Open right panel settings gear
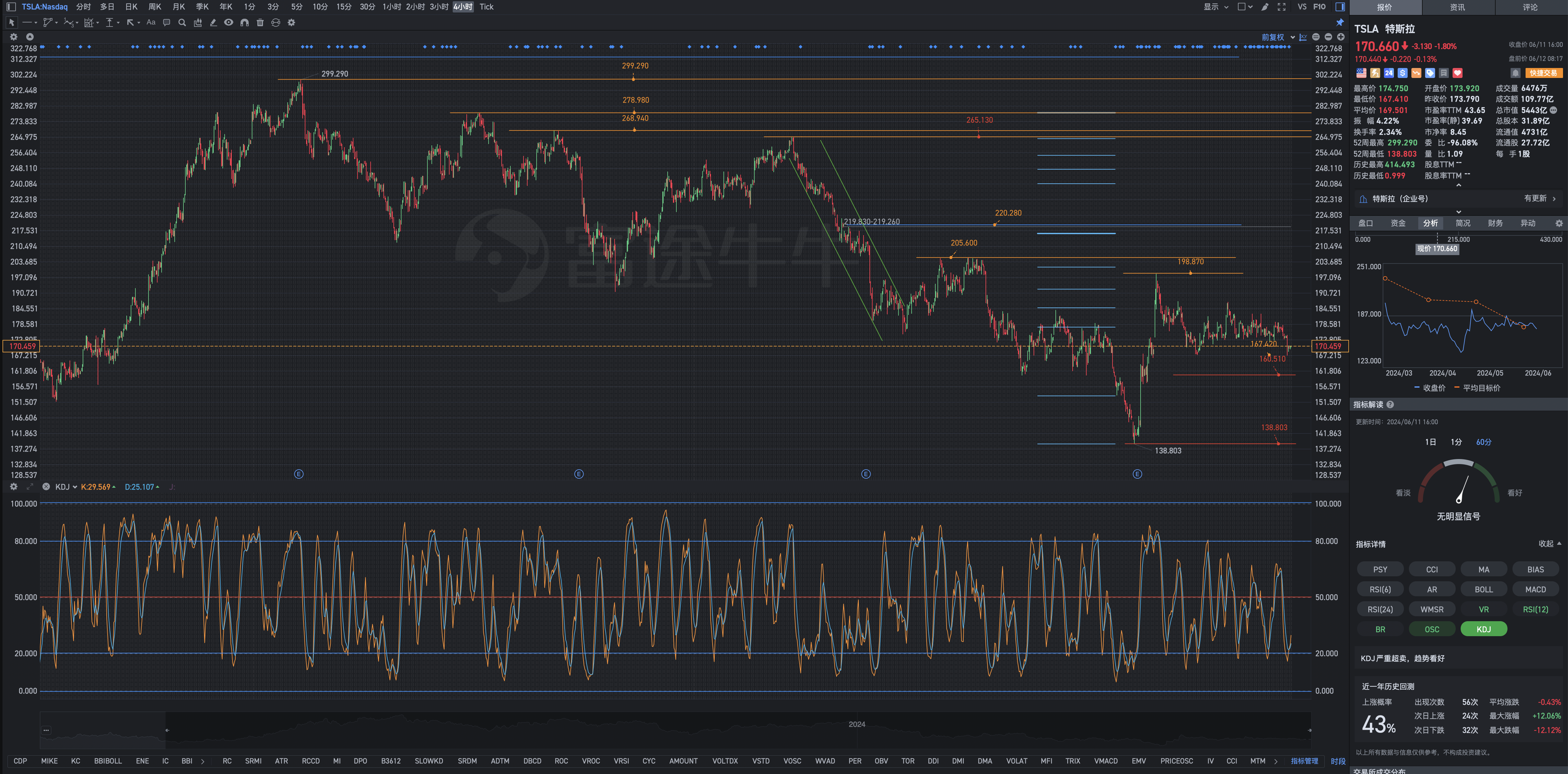 [x=1559, y=223]
